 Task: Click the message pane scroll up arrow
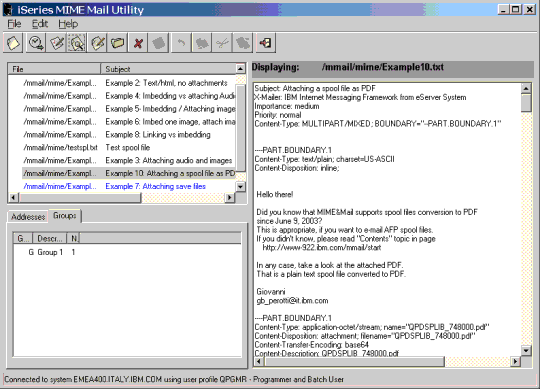click(526, 88)
